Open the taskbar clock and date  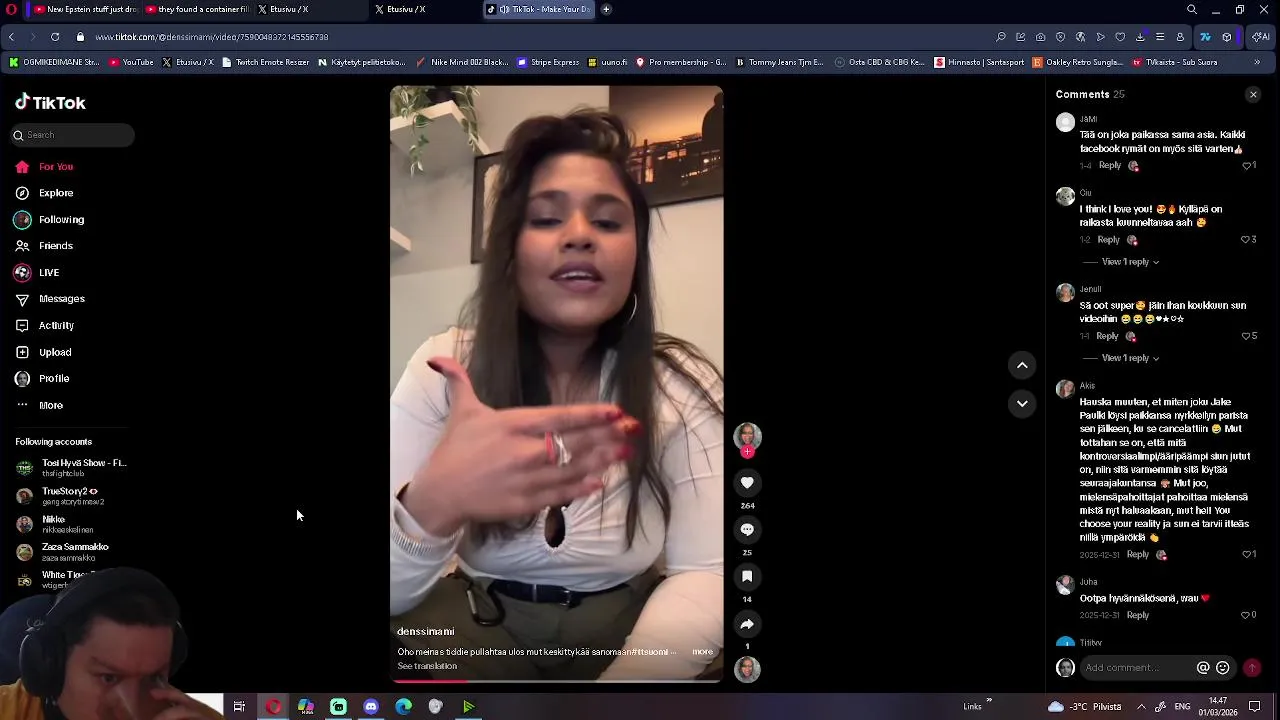pos(1217,707)
